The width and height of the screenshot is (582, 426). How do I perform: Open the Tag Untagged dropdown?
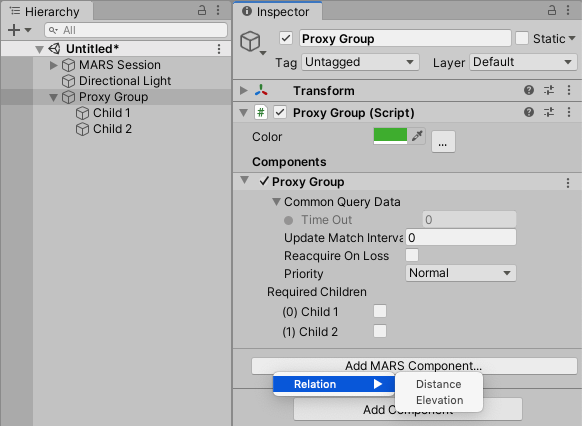coord(360,62)
